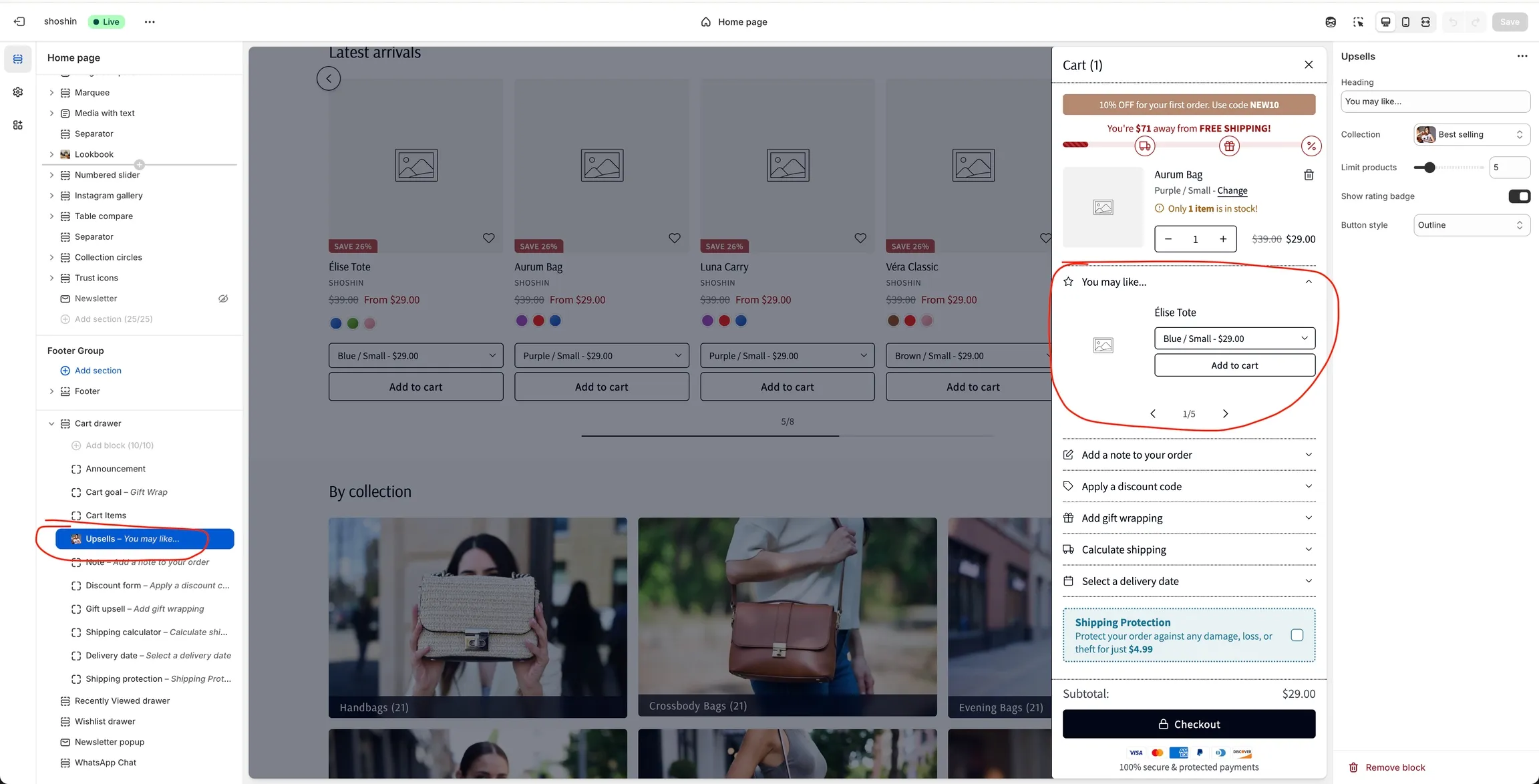
Task: Activate the section inspector picker tool
Action: pos(1359,21)
